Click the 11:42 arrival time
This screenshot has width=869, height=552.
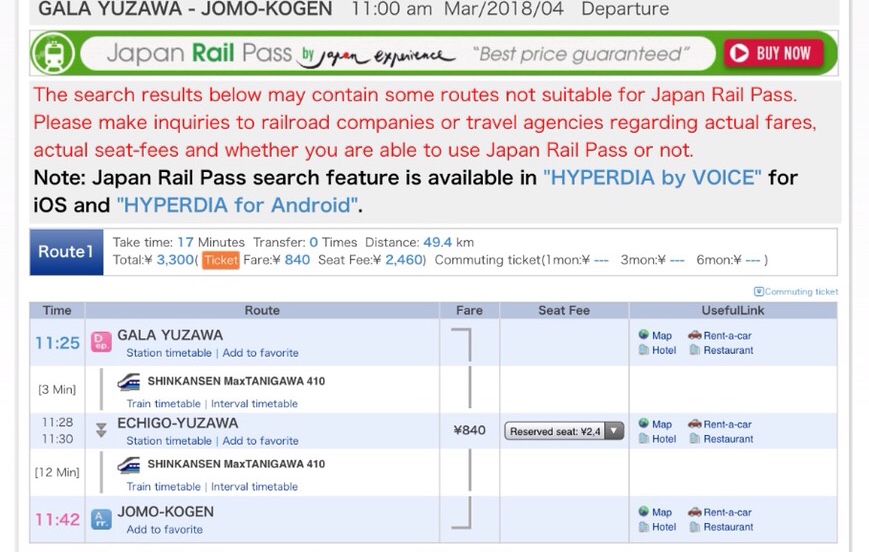58,520
